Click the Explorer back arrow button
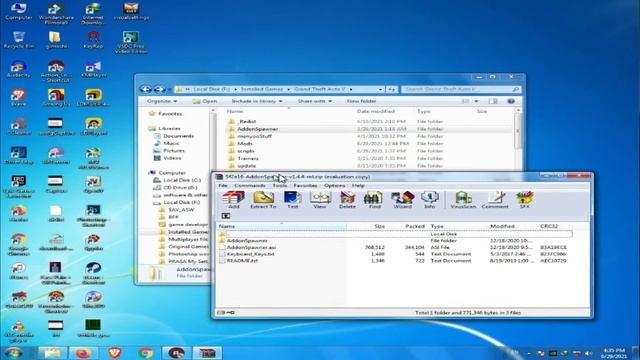This screenshot has width=640, height=360. click(146, 89)
